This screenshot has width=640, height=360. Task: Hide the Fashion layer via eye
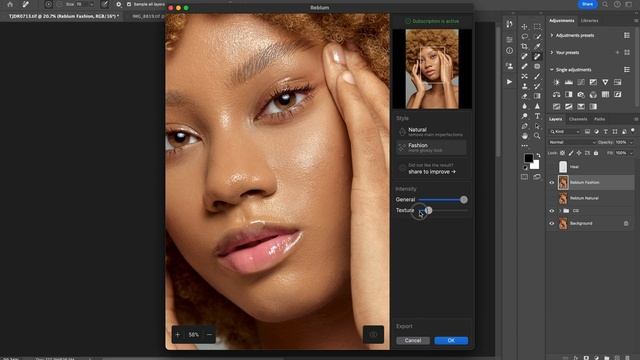tap(552, 182)
